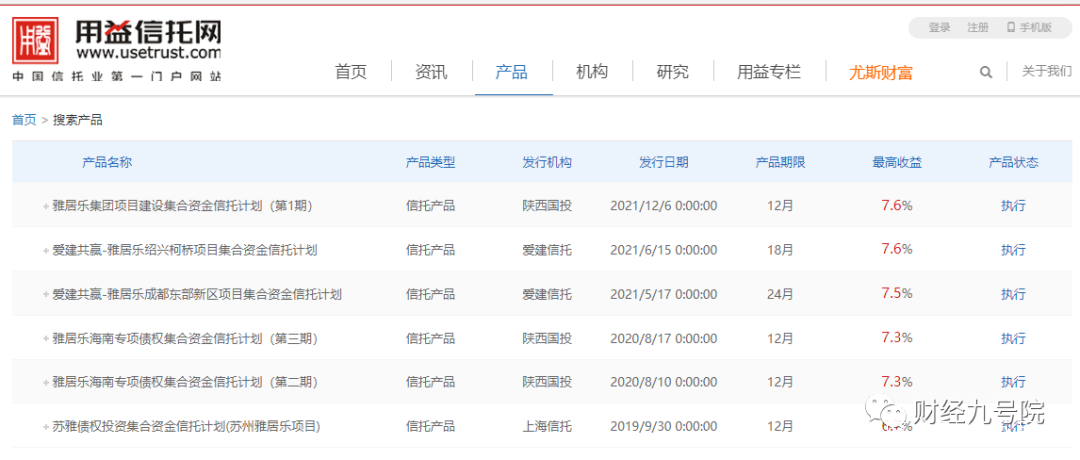Screen dimensions: 1080x460
Task: Click the 发行日期 column header
Action: (663, 163)
